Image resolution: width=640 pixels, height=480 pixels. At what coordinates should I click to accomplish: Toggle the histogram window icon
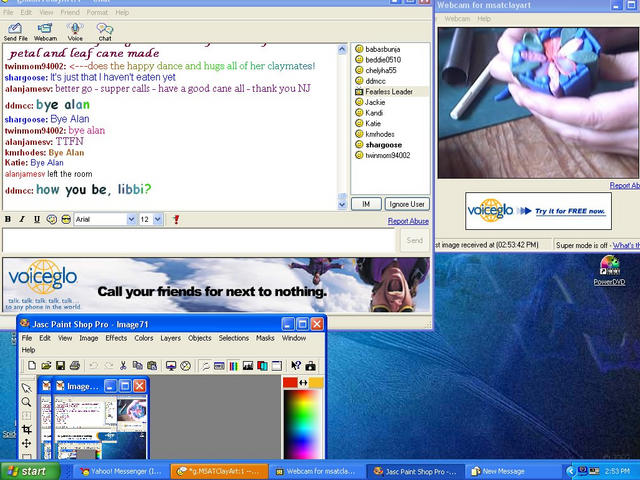pyautogui.click(x=248, y=366)
